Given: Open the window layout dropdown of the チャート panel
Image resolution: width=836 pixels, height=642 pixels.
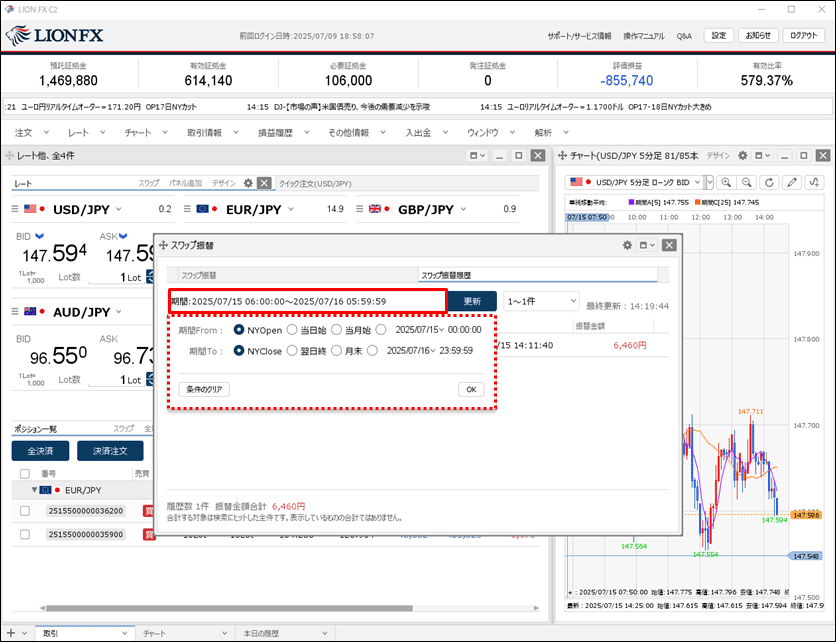Looking at the screenshot, I should pyautogui.click(x=762, y=156).
